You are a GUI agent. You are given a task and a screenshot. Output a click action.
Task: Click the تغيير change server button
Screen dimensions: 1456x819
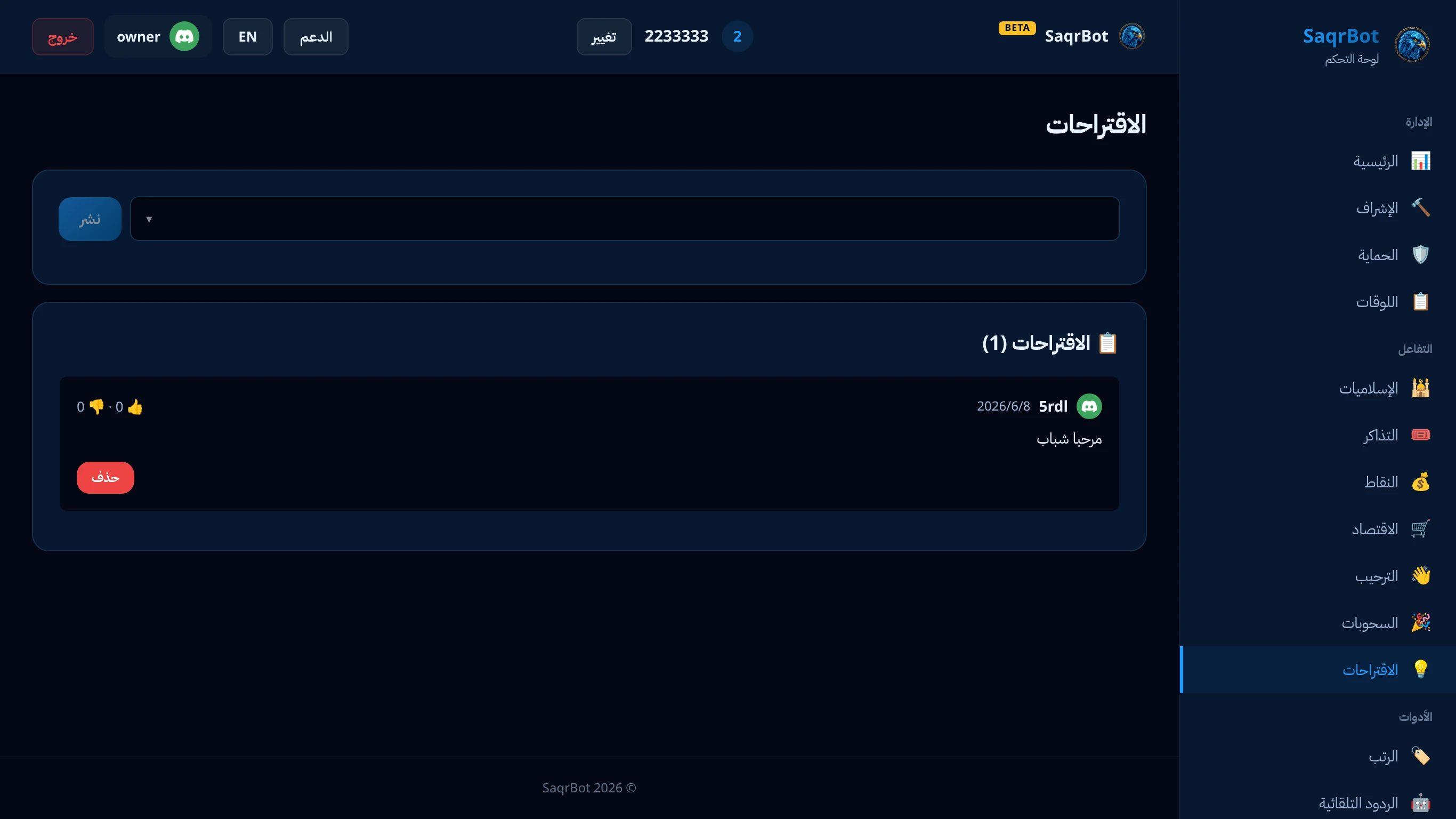tap(604, 37)
